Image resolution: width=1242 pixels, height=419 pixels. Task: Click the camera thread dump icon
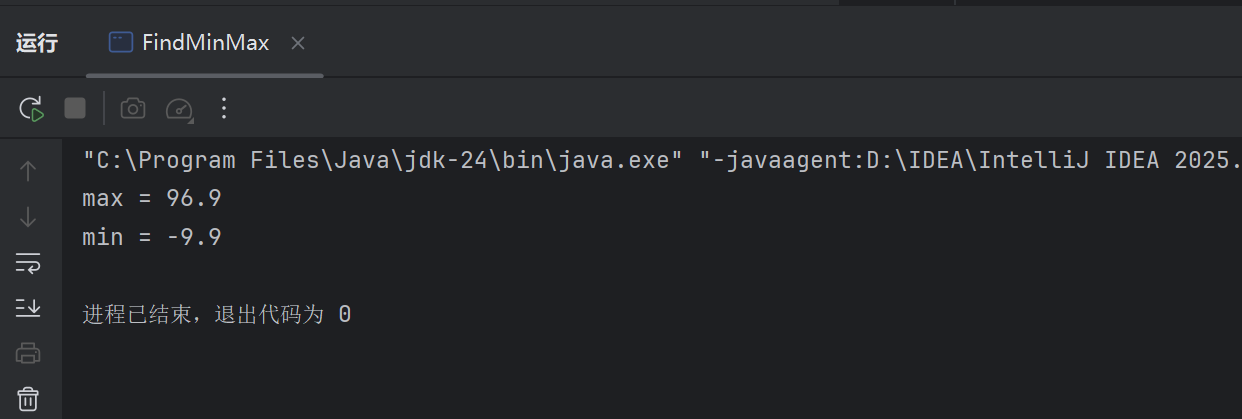click(133, 108)
